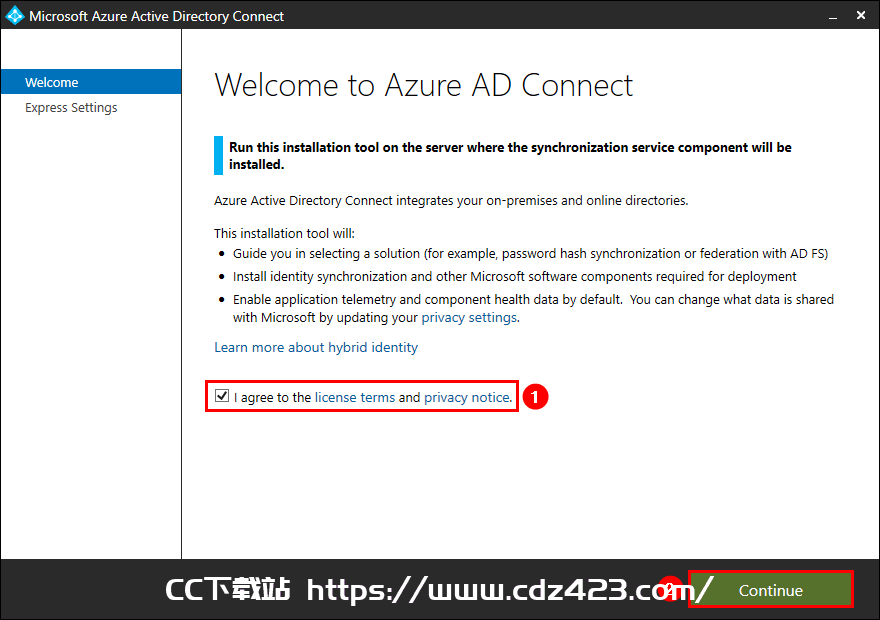Screen dimensions: 880x620
Task: Close the Azure AD Connect installer
Action: pos(861,16)
